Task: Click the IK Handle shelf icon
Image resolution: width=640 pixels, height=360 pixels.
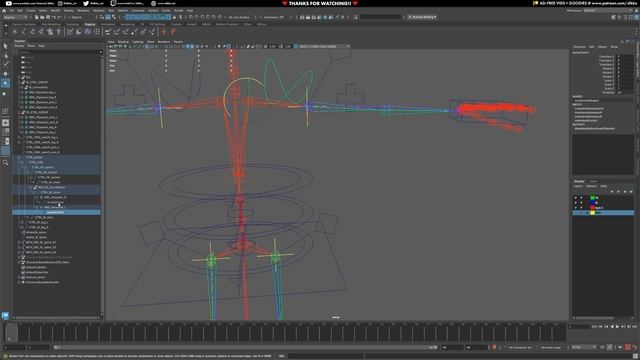Action: [33, 31]
